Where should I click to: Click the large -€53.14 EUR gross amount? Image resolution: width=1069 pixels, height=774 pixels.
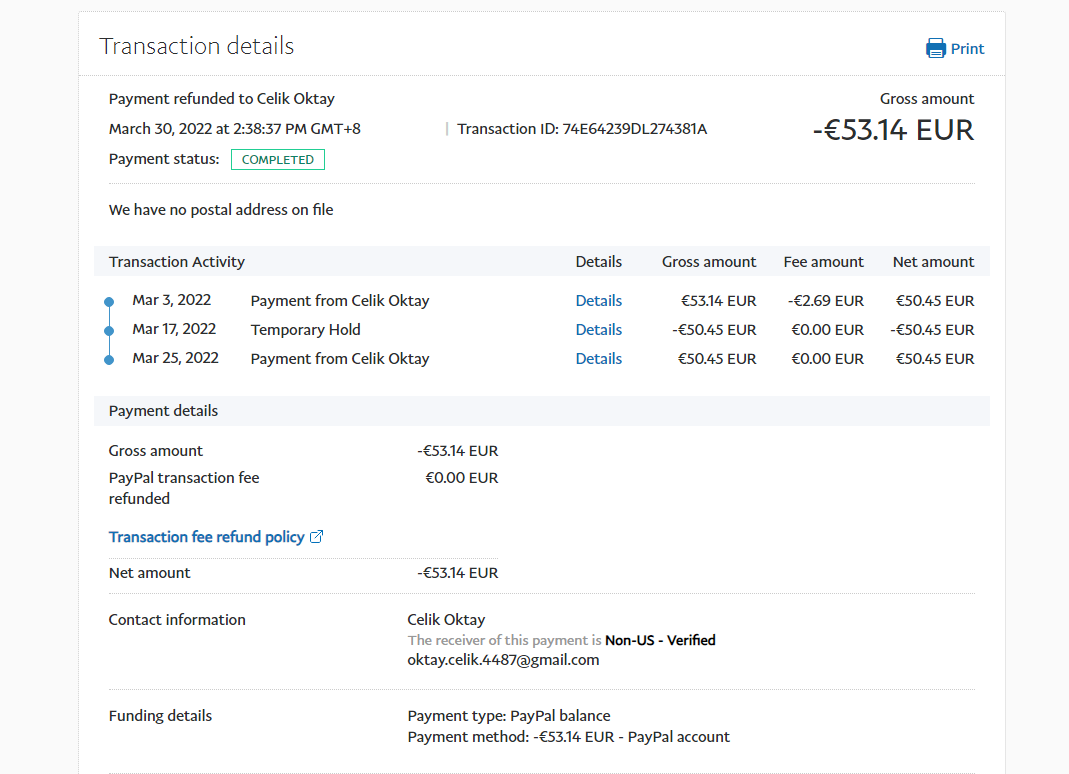892,130
